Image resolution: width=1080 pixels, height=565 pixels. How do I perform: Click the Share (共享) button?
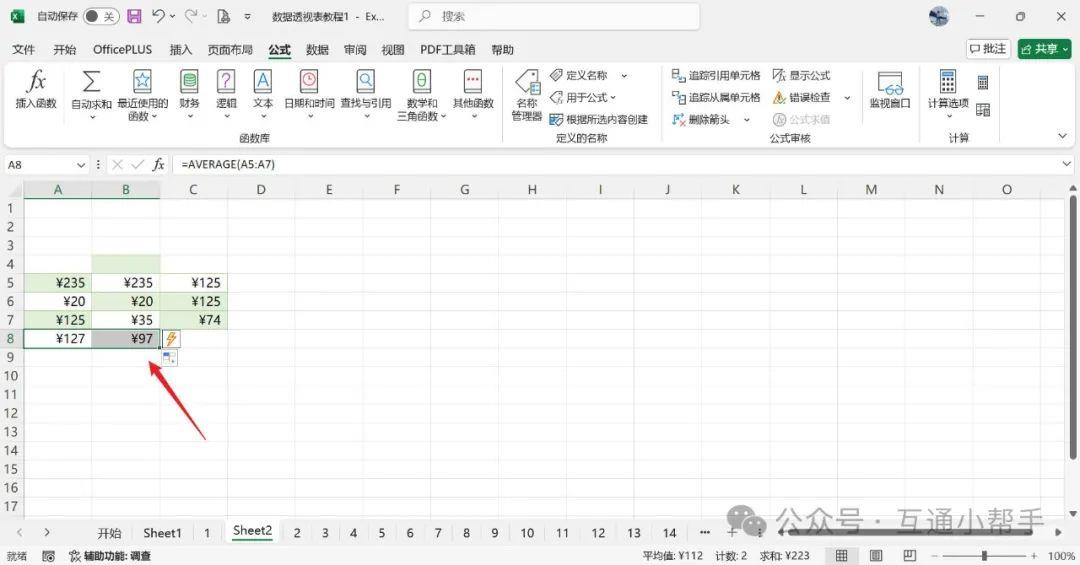pyautogui.click(x=1043, y=49)
